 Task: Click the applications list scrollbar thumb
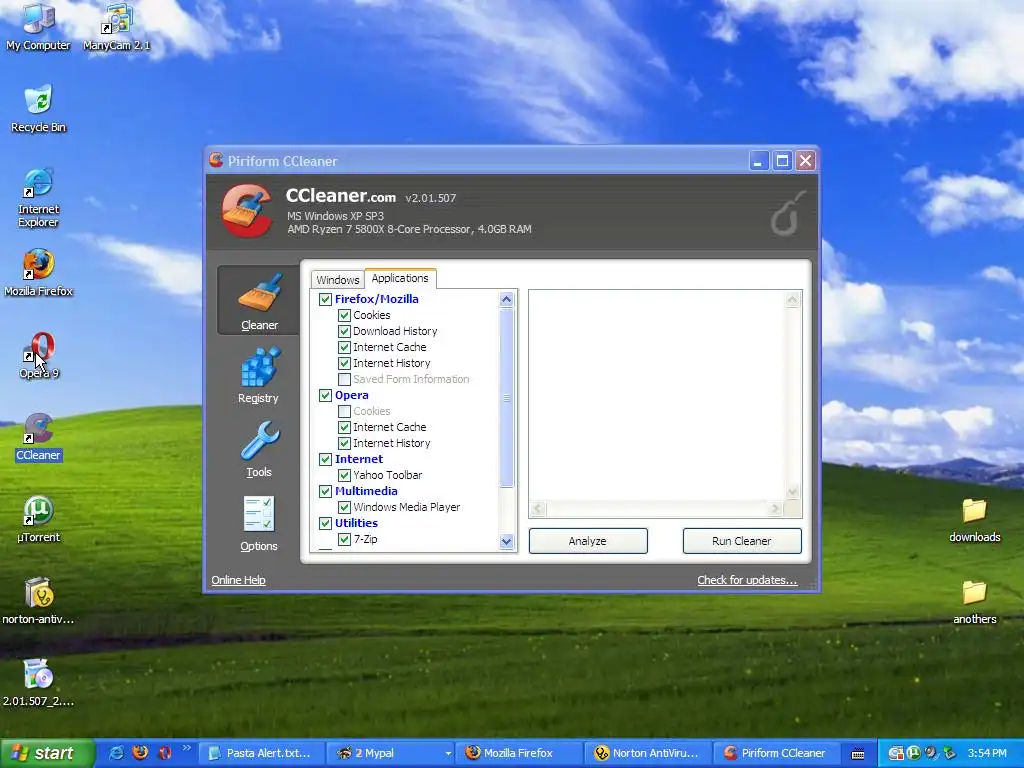pyautogui.click(x=506, y=398)
